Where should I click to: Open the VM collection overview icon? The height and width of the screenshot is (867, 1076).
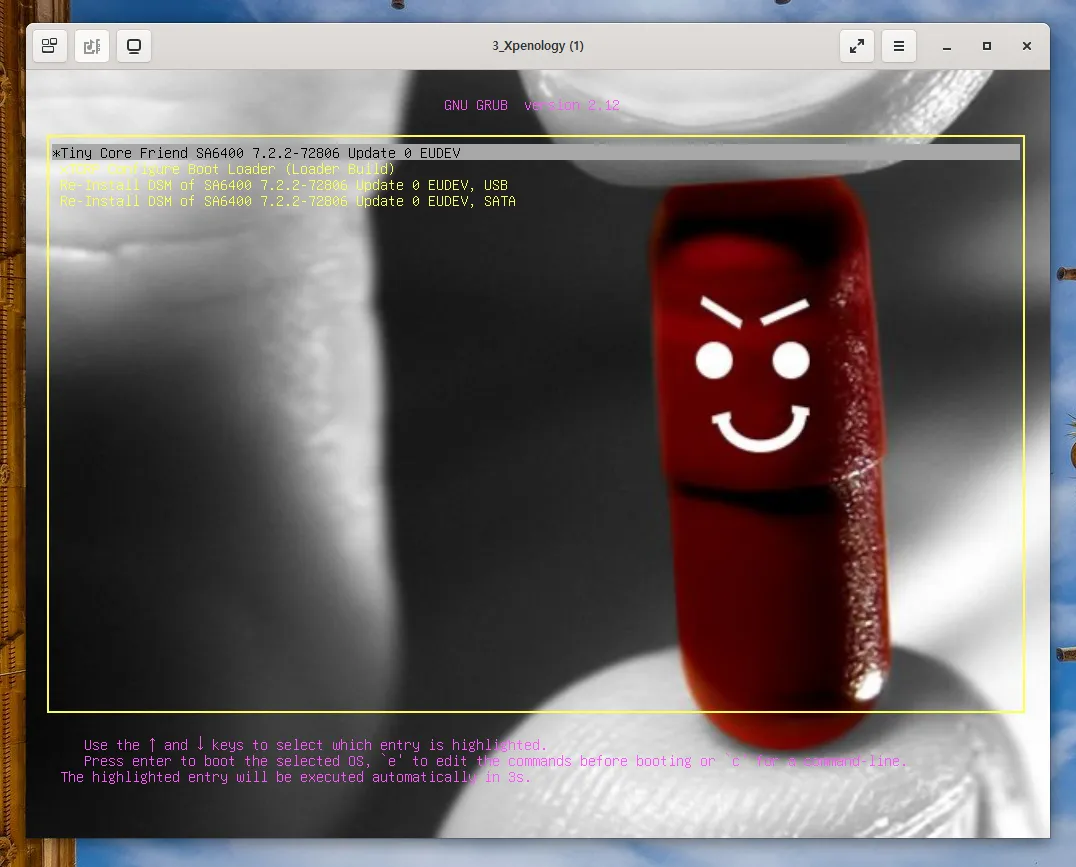tap(49, 45)
